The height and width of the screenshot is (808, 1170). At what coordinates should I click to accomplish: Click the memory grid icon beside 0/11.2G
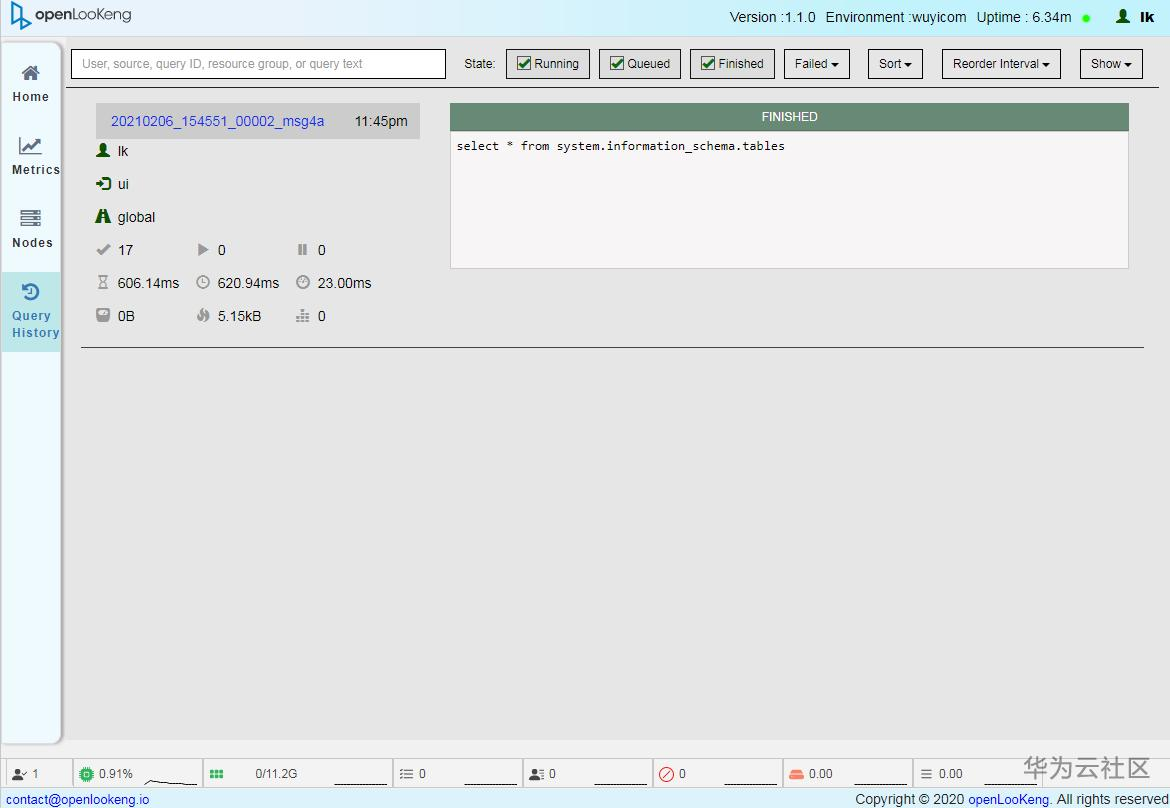click(216, 774)
